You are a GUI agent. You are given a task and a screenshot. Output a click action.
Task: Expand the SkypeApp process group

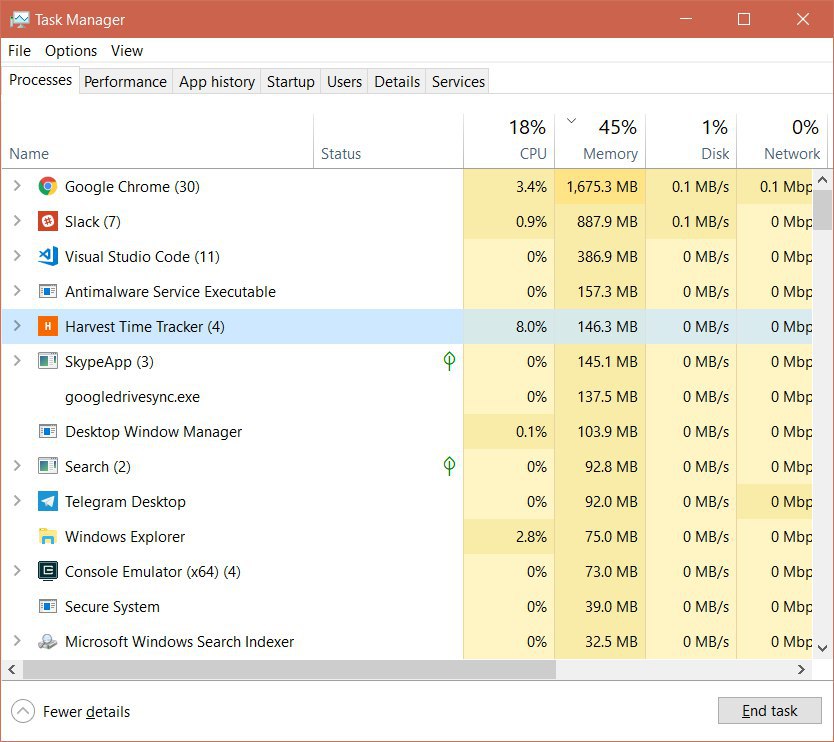click(17, 361)
